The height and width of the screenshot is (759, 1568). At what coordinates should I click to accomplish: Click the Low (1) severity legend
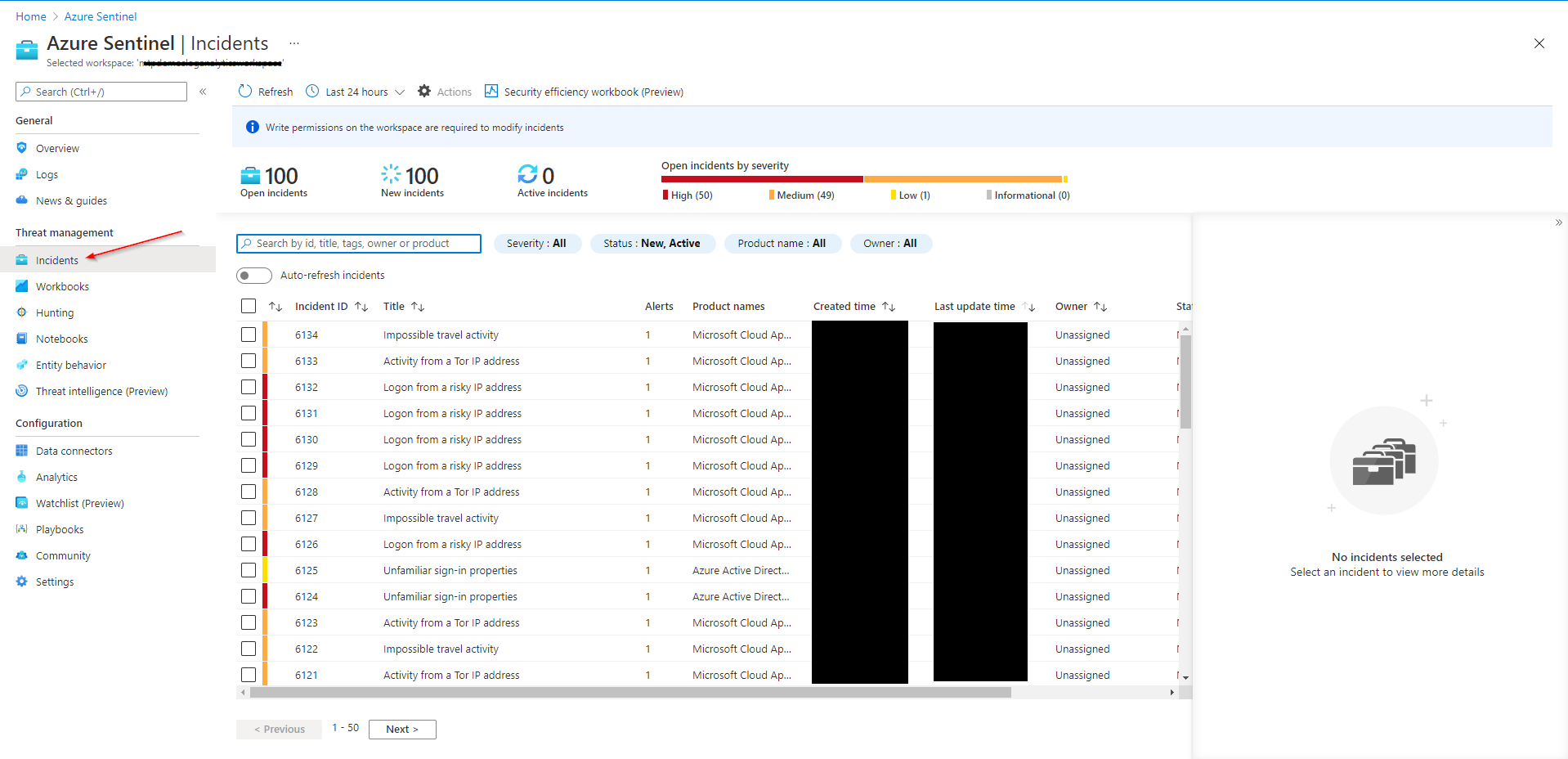[x=911, y=195]
